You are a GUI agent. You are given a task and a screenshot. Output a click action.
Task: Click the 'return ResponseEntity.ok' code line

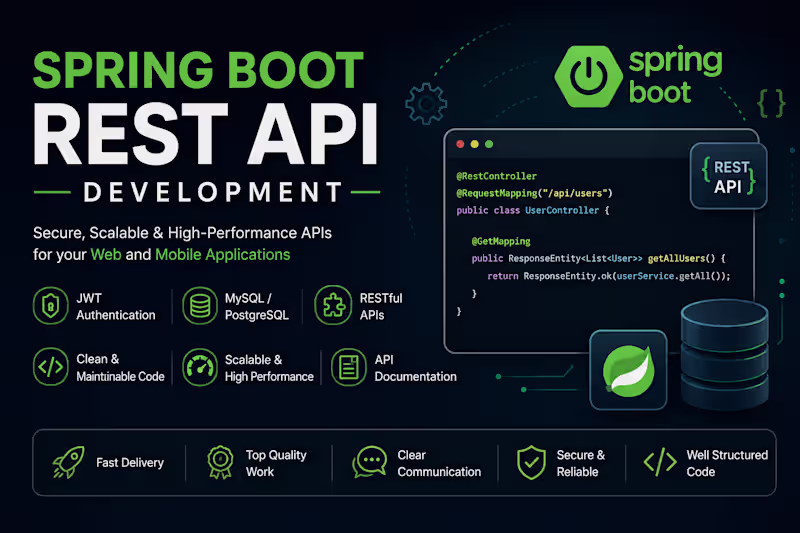click(x=609, y=276)
